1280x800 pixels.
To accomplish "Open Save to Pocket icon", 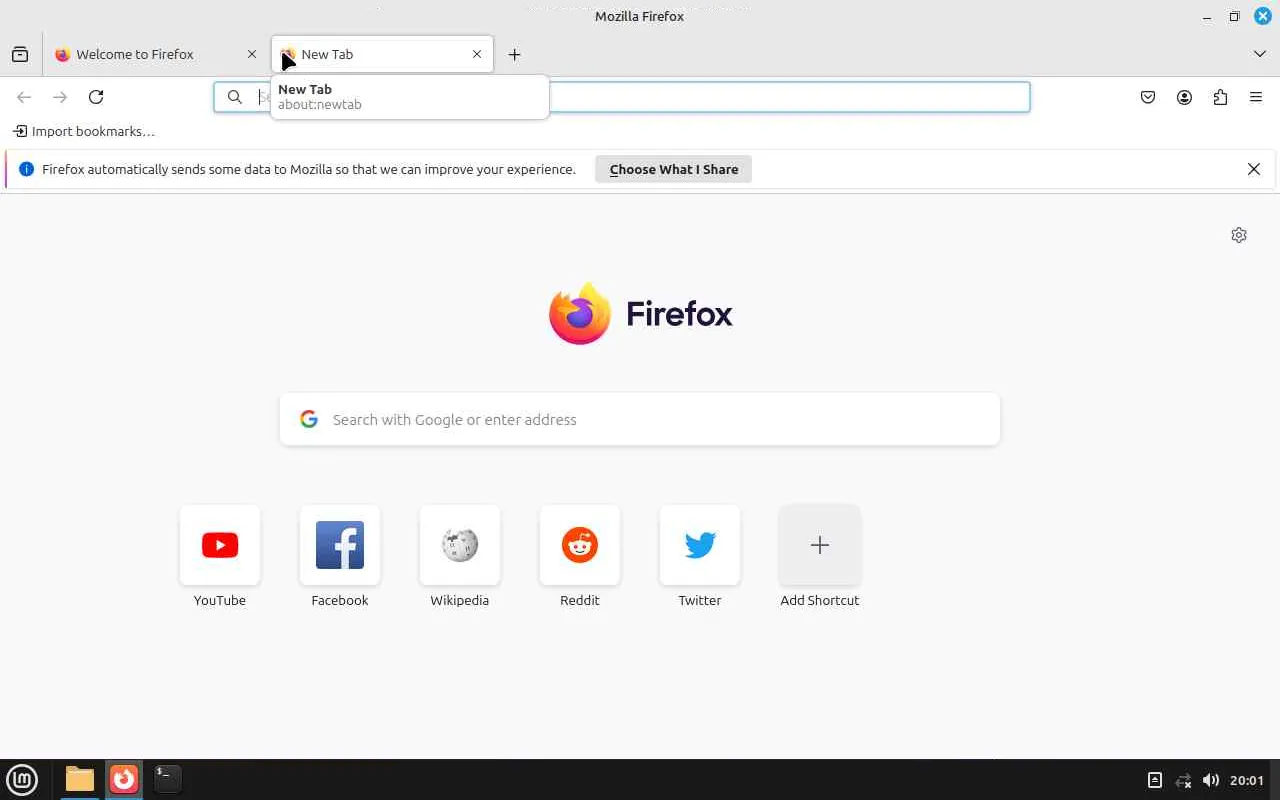I will pos(1148,97).
